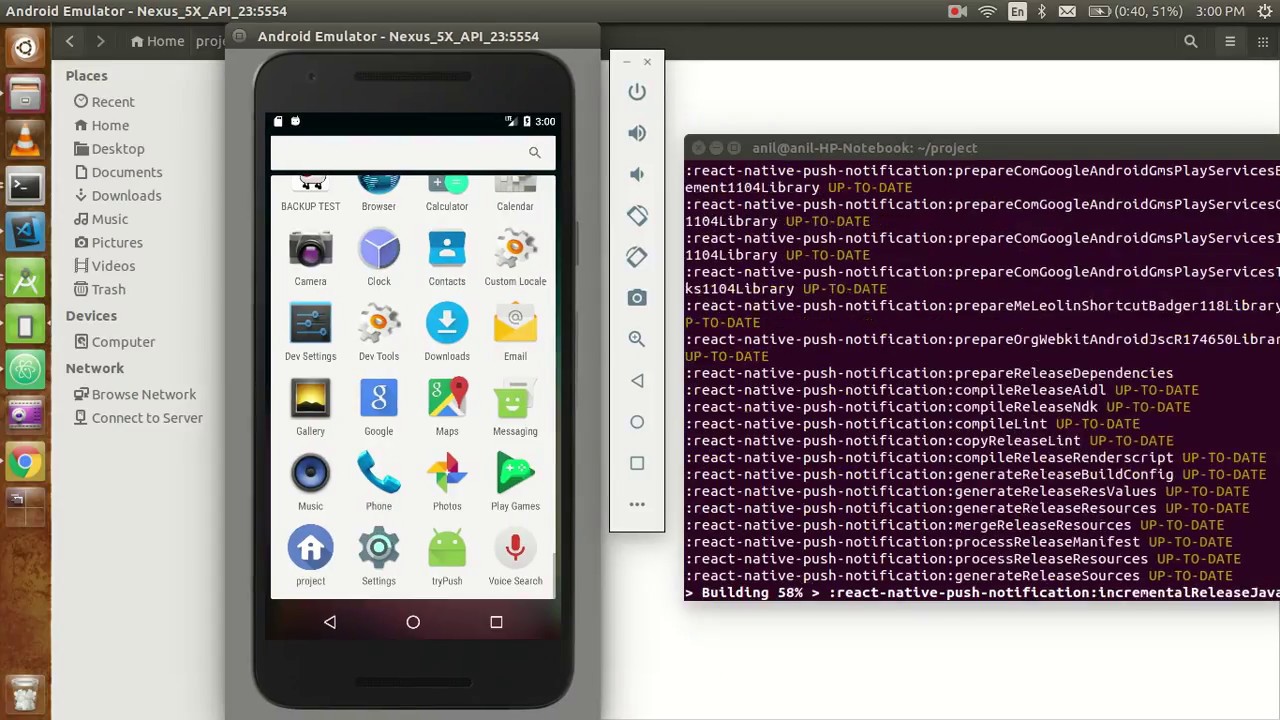Open the file manager hamburger menu
The image size is (1280, 720).
click(x=1230, y=41)
